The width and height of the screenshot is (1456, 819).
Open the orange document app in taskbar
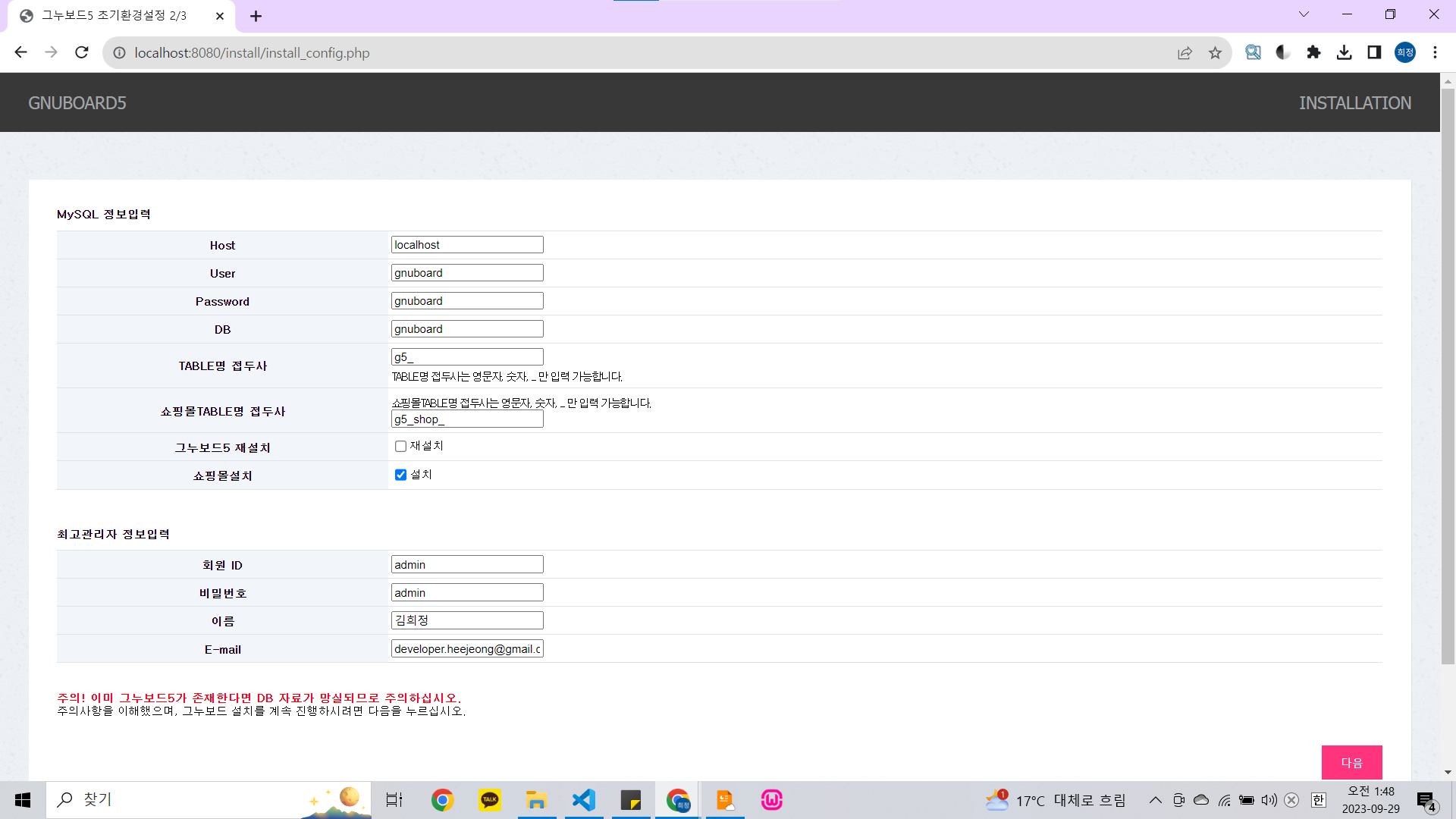click(725, 800)
